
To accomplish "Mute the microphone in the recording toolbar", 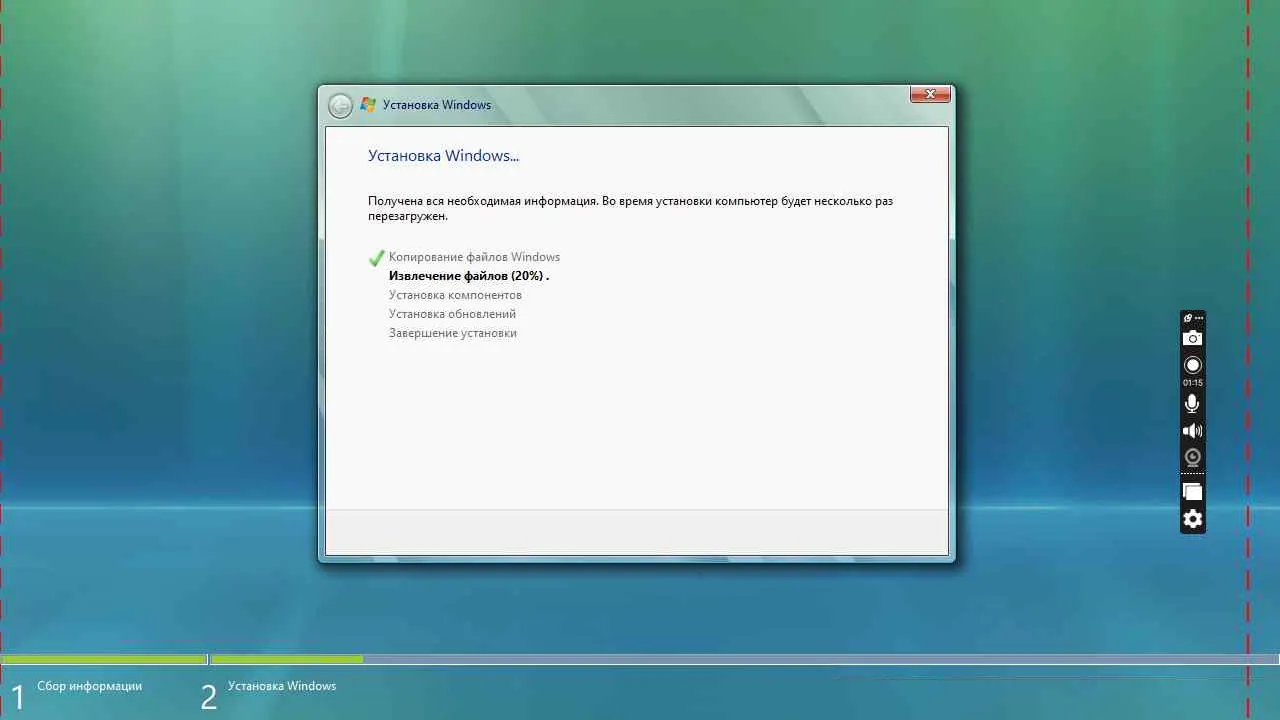I will click(x=1192, y=403).
